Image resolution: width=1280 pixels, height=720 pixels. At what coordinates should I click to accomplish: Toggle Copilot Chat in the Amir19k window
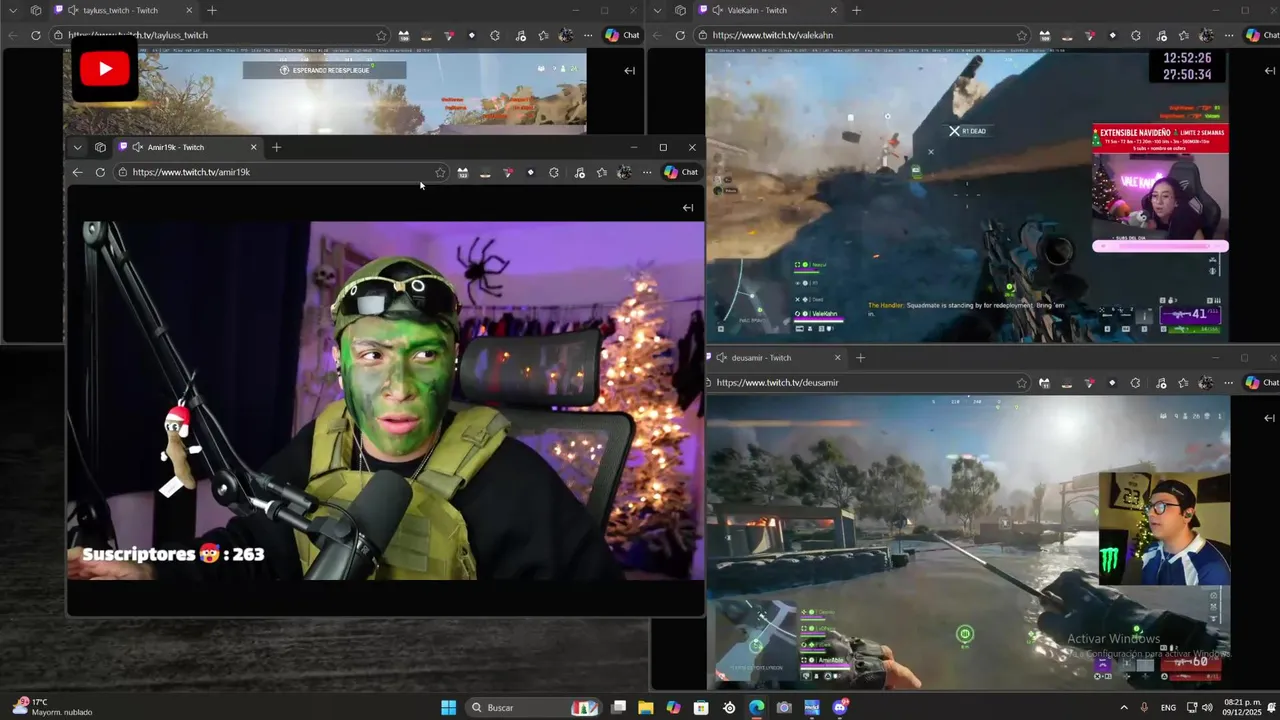coord(681,172)
